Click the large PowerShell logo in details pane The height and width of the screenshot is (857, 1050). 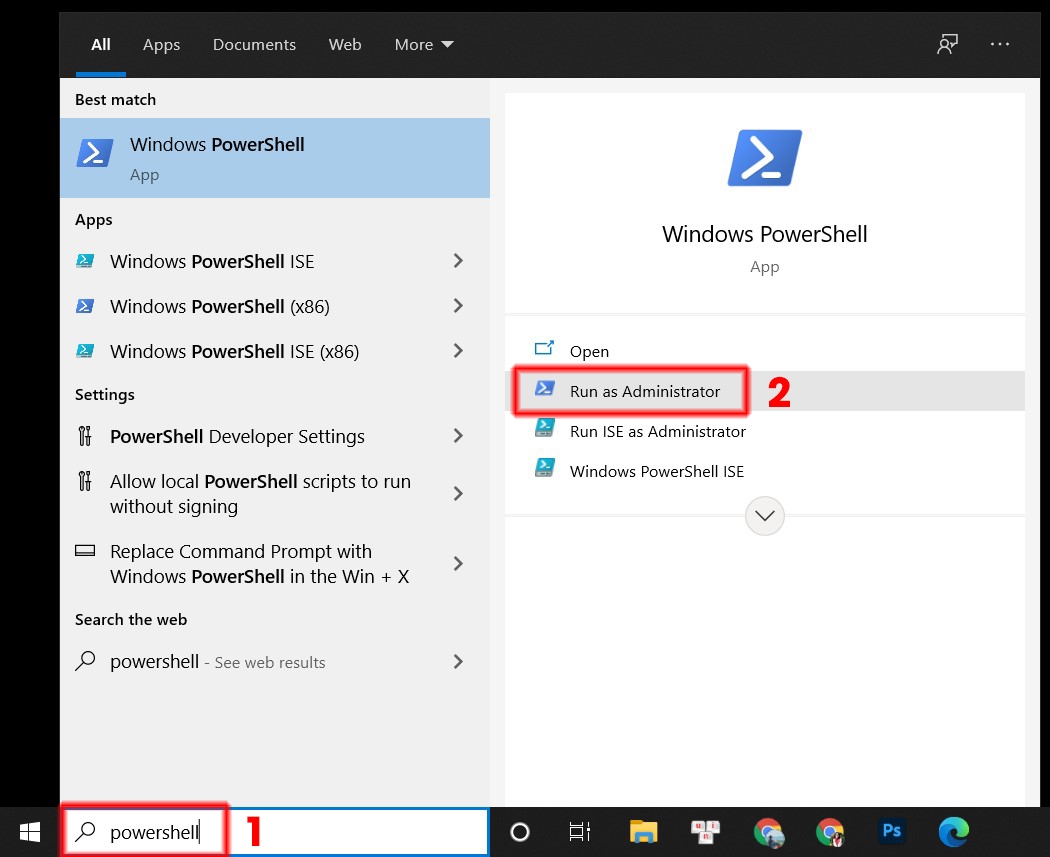click(765, 158)
